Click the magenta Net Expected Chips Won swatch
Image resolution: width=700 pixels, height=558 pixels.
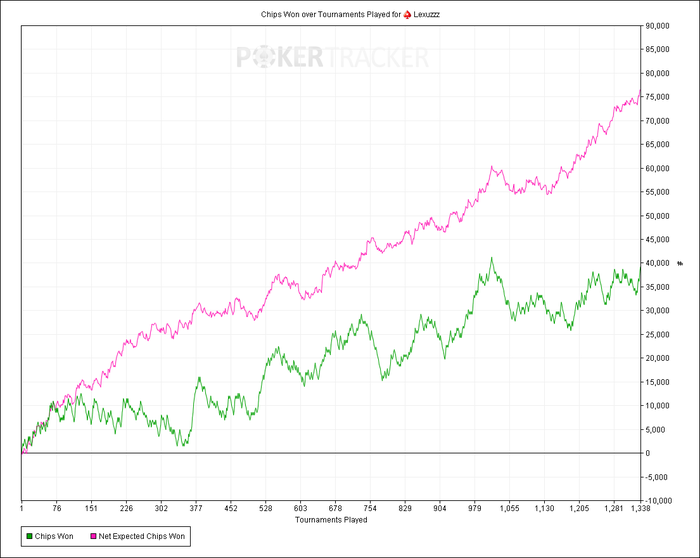(93, 536)
